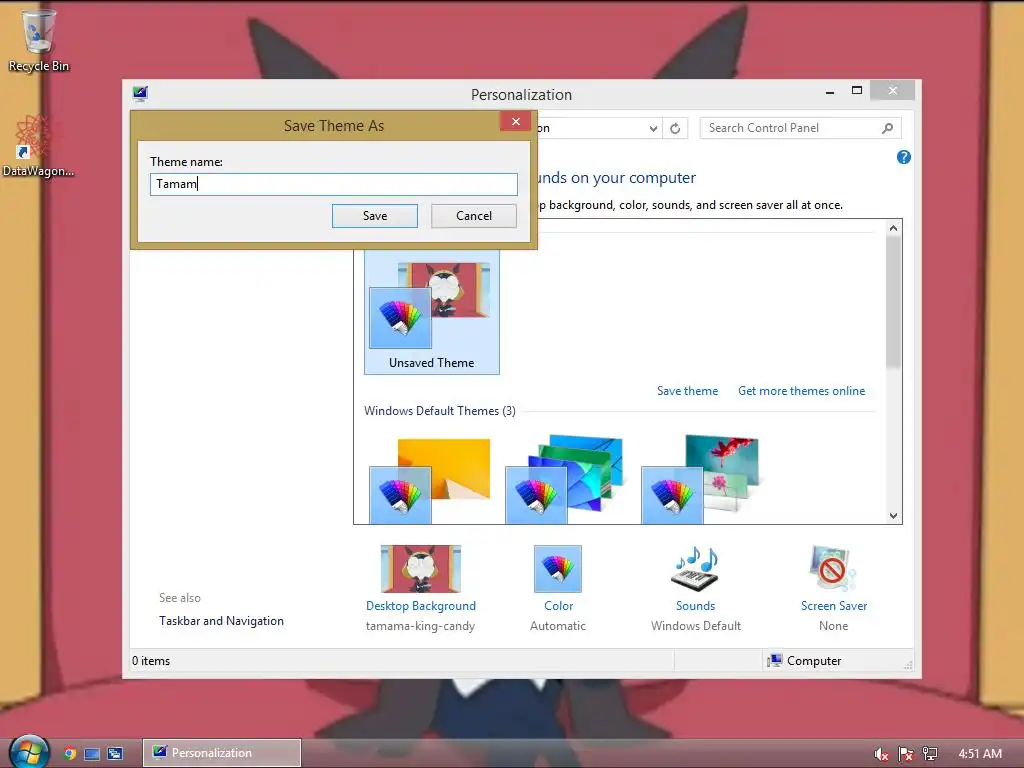Cancel the Save Theme As dialog
The height and width of the screenshot is (768, 1024).
tap(473, 216)
